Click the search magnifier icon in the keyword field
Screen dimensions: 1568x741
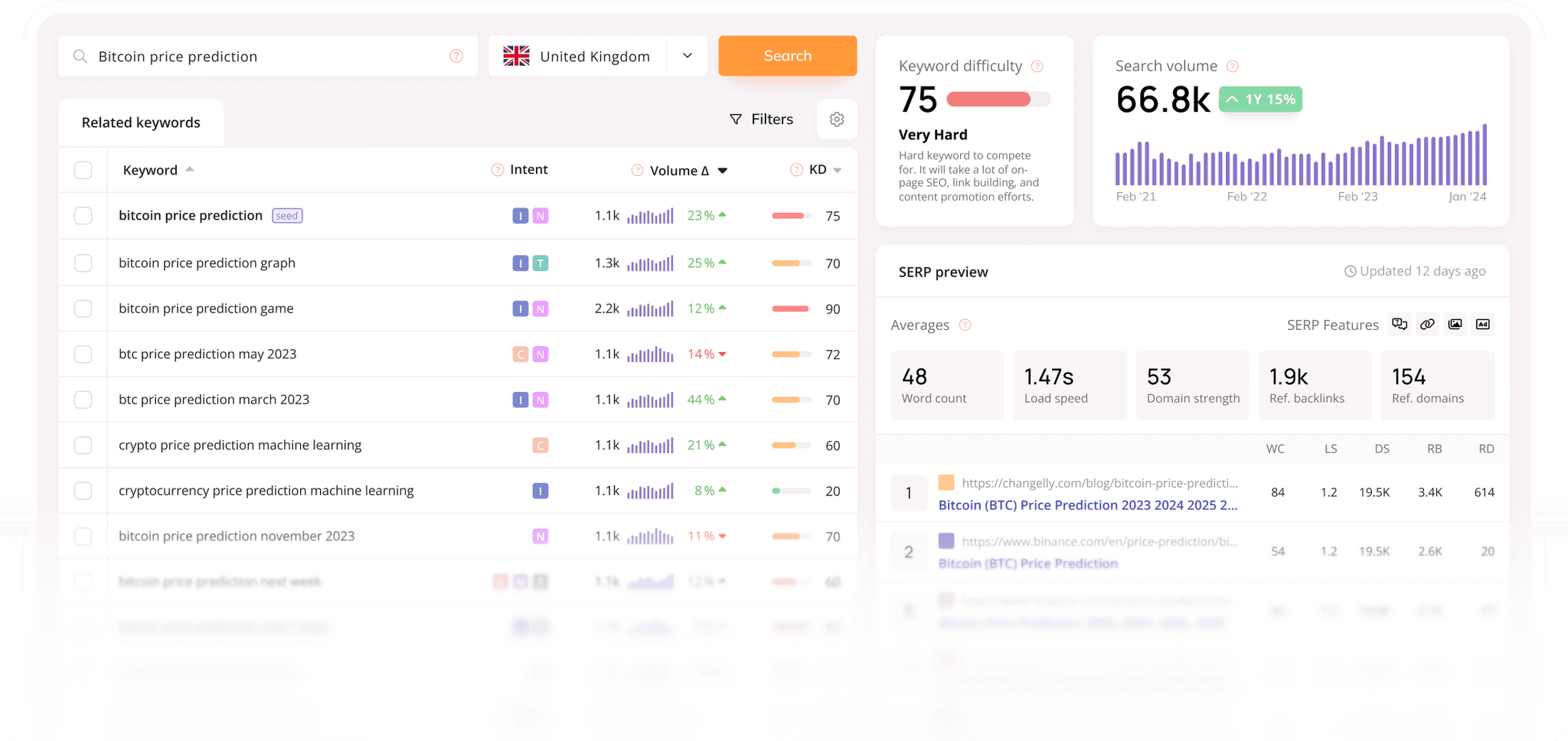pos(80,56)
